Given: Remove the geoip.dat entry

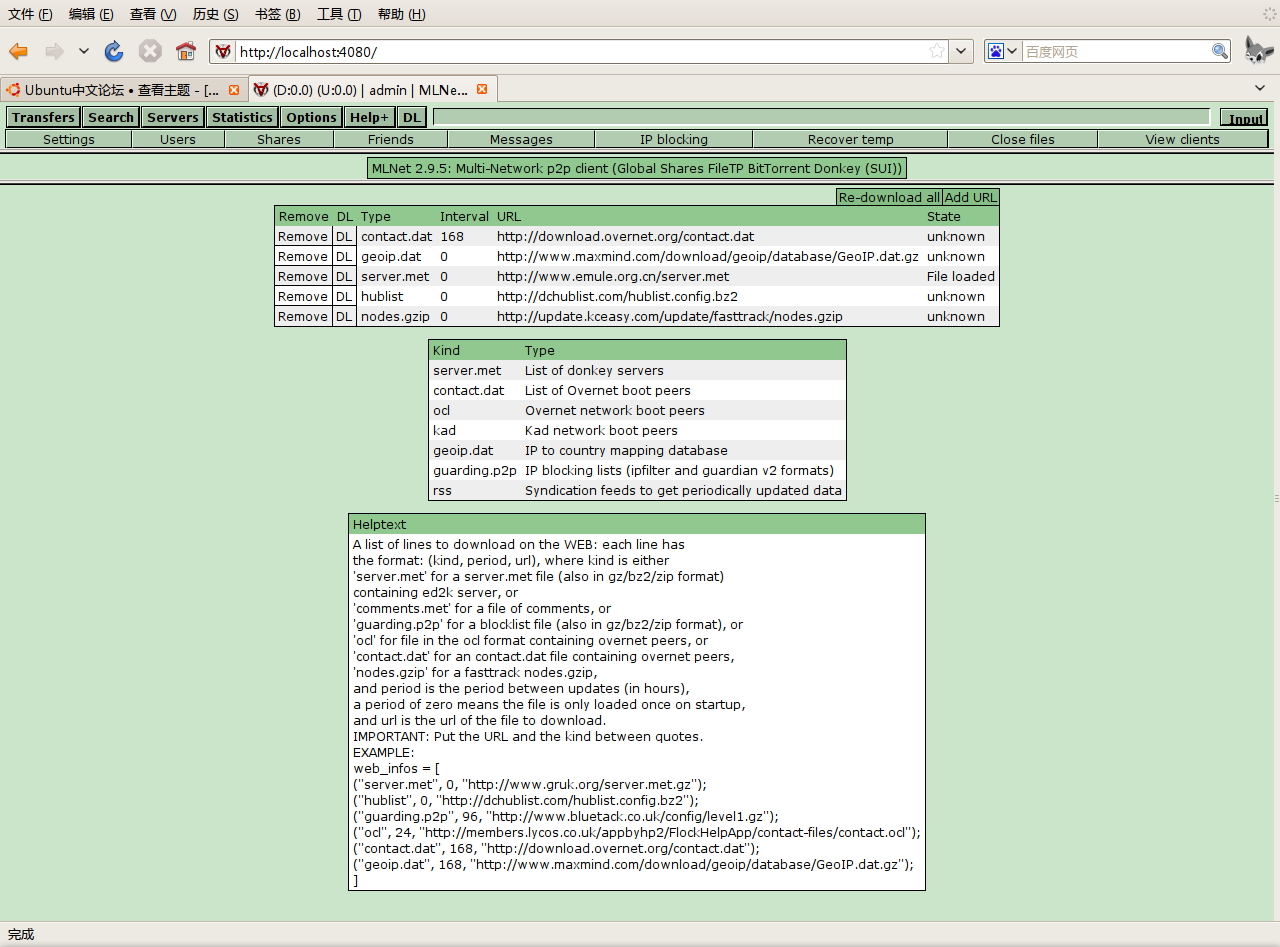Looking at the screenshot, I should click(303, 257).
